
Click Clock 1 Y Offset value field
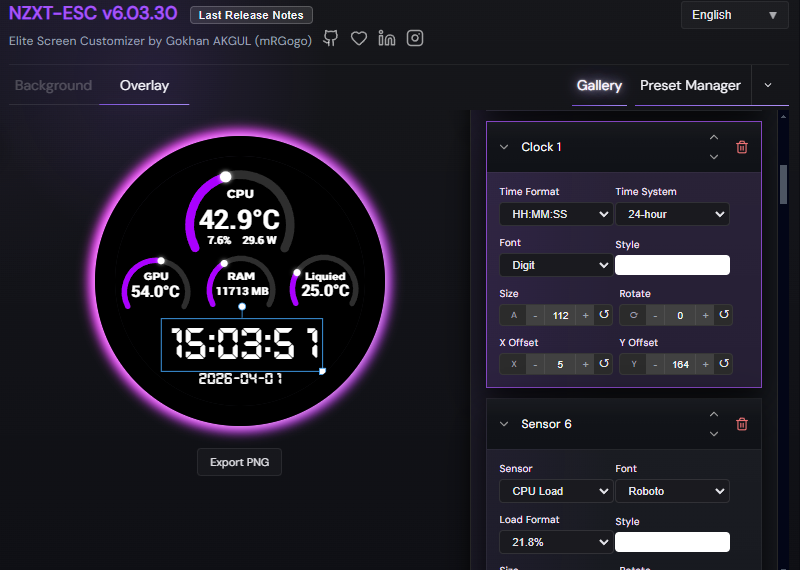click(x=680, y=364)
